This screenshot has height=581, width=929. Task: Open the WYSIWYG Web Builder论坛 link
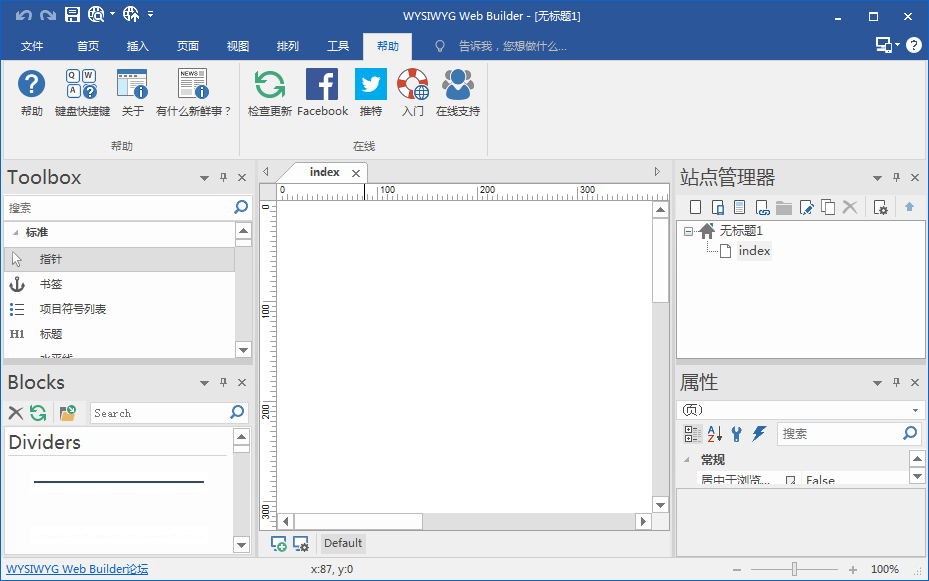77,567
